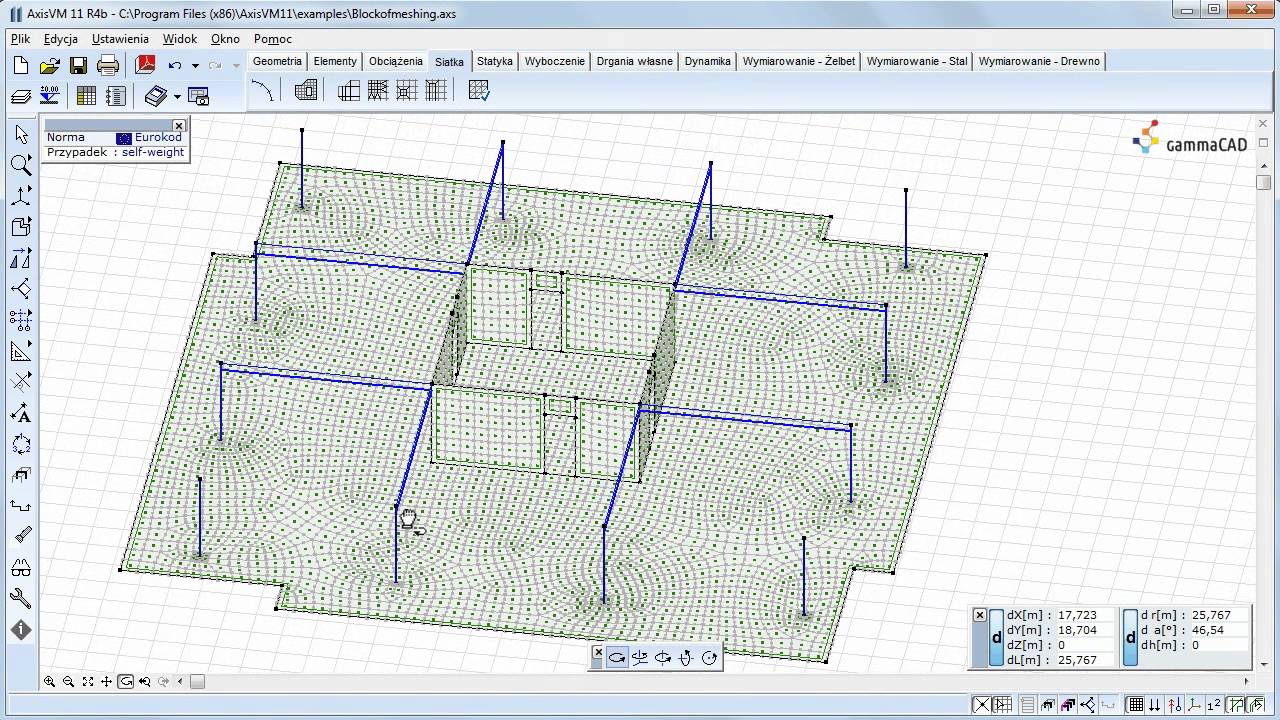Click the zoom to fit icon at bottom

click(87, 682)
